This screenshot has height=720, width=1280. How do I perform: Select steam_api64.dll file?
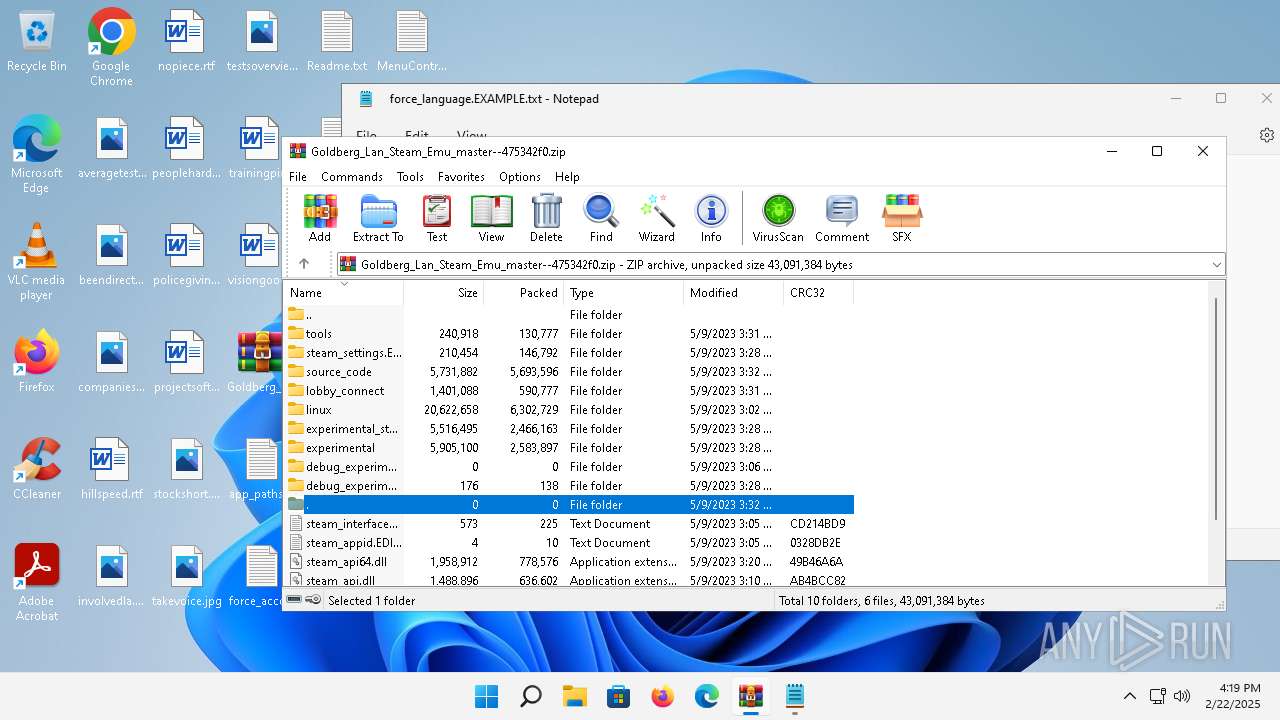pos(569,562)
